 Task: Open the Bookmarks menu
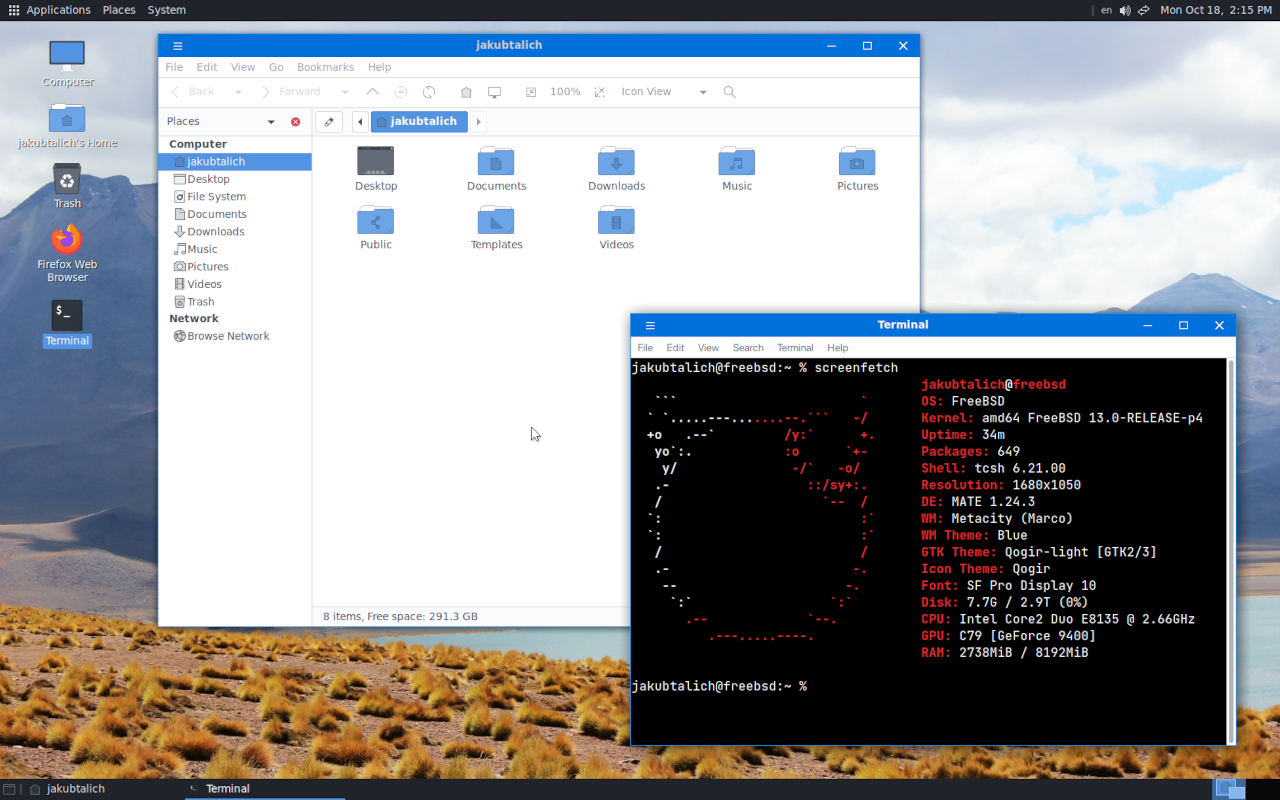(x=325, y=67)
